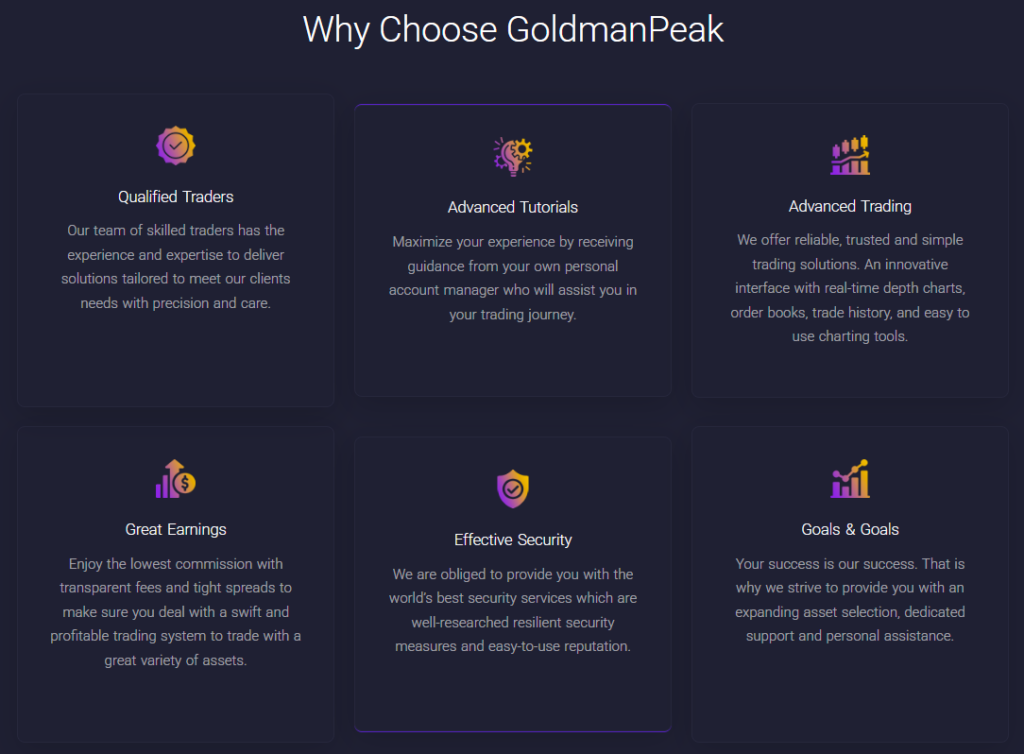Click the Goals & Goals description text

point(850,600)
